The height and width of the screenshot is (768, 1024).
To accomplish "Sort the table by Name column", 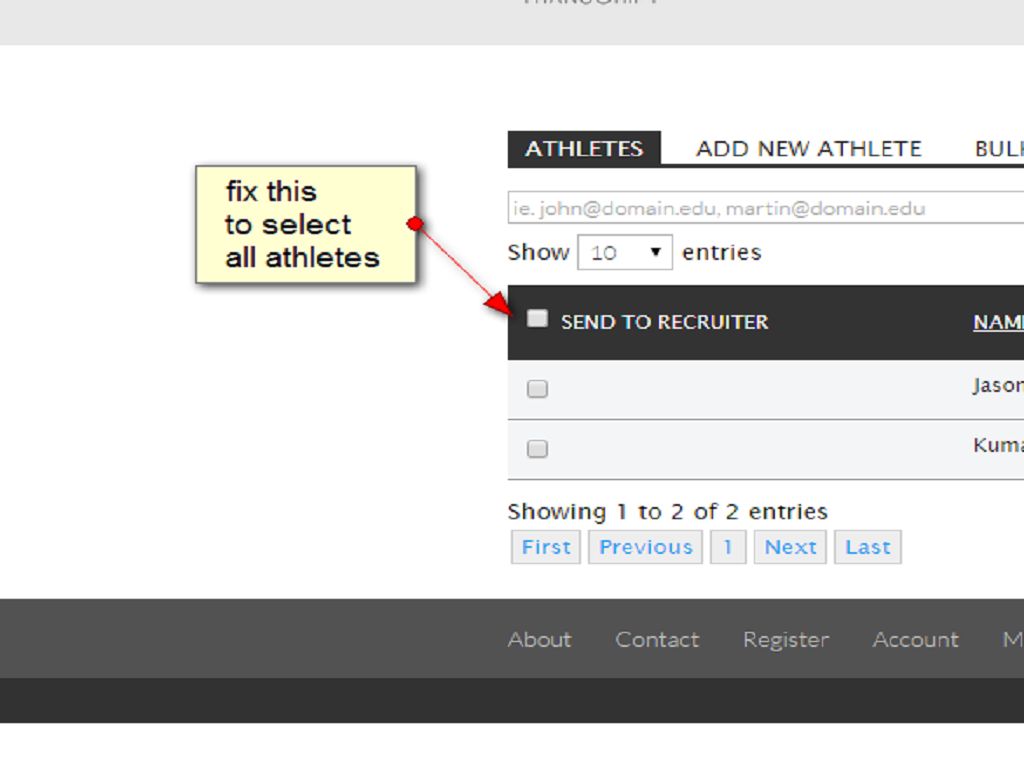I will tap(997, 323).
